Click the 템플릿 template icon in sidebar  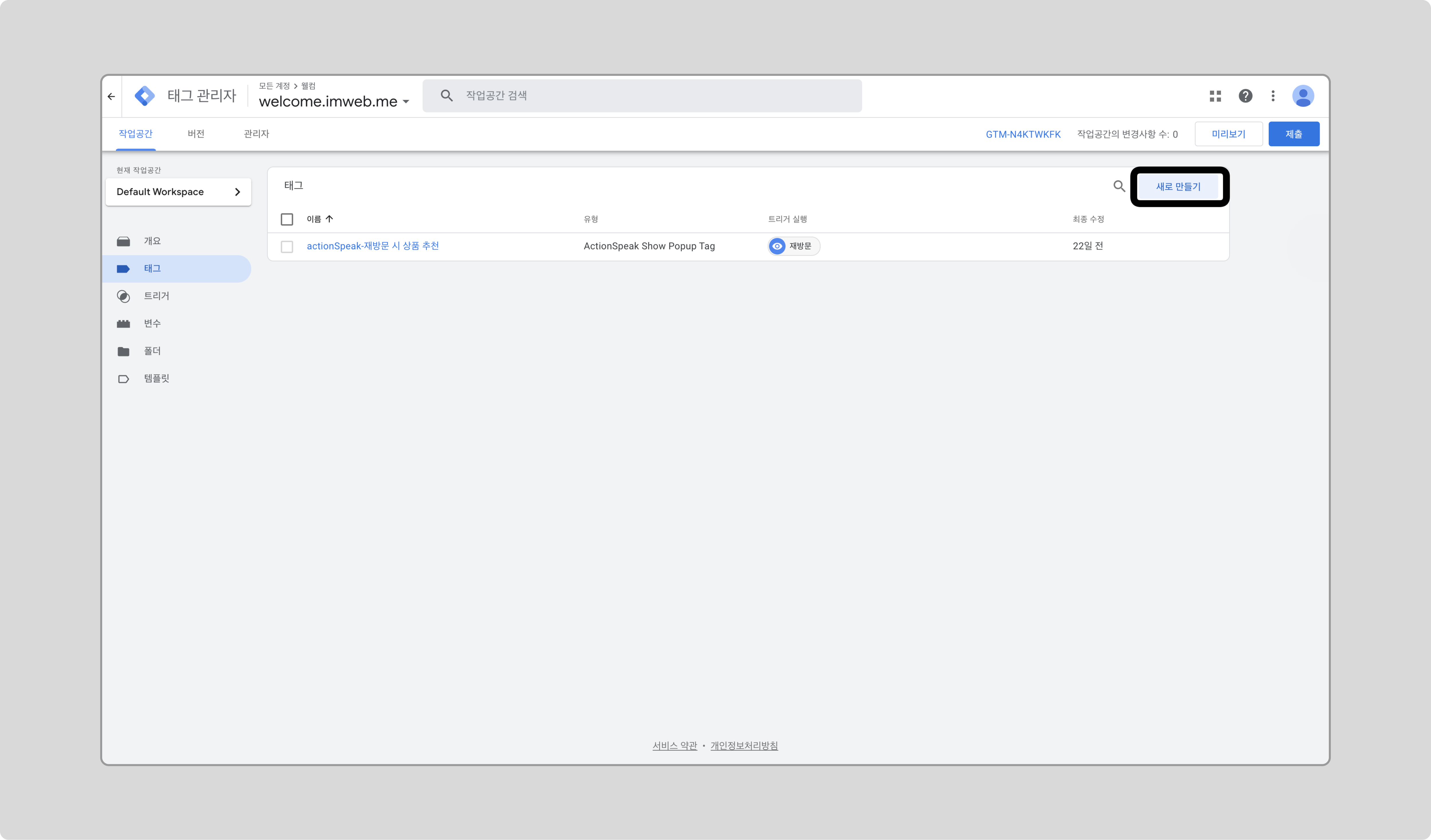tap(123, 379)
